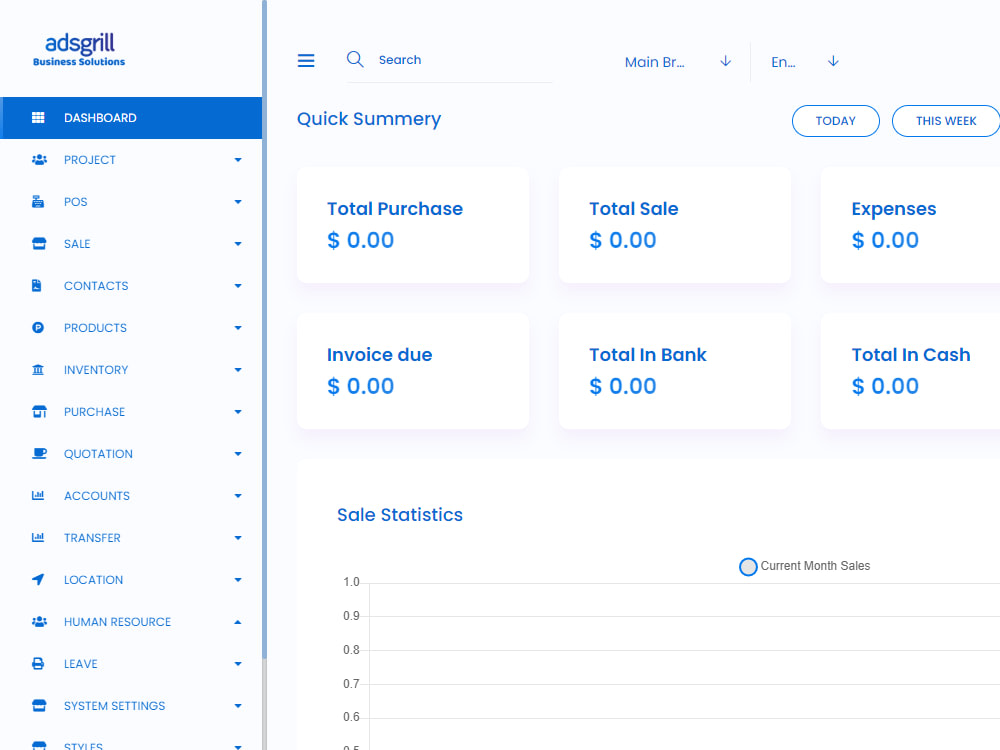Collapse the Human Resource section

(x=238, y=621)
